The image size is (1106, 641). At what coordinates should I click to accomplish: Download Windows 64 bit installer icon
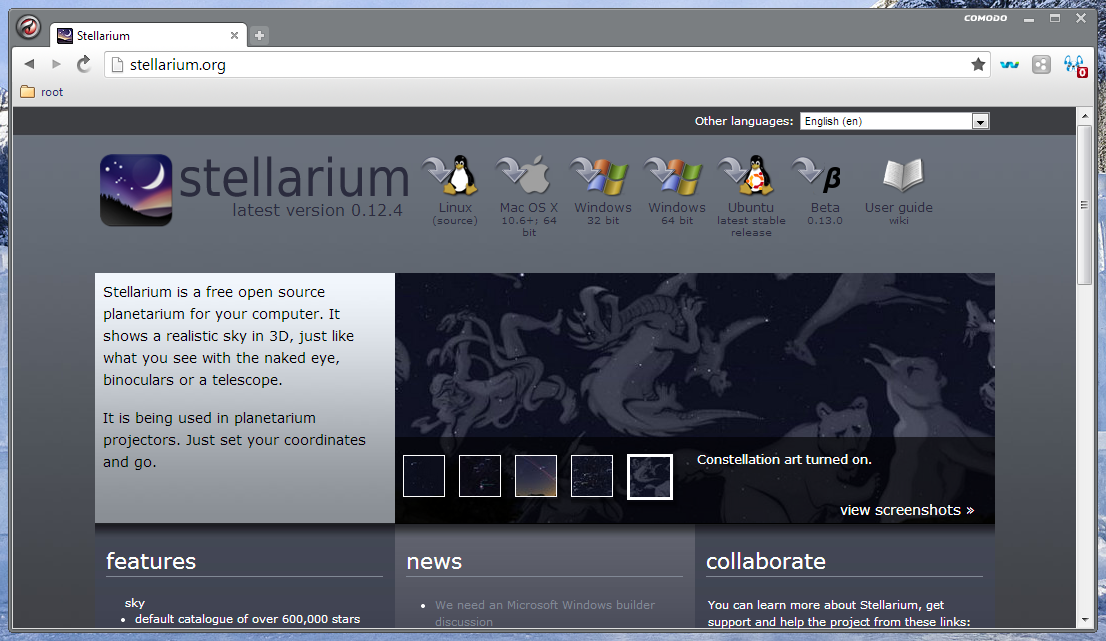point(674,175)
